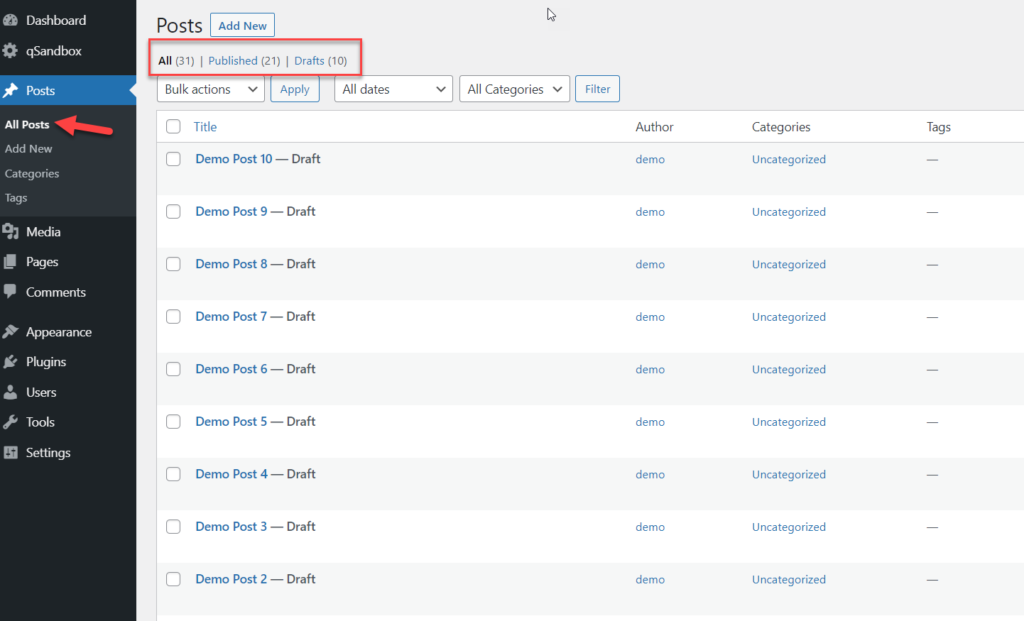Screen dimensions: 1024x621
Task: Open Demo Post 9 title link
Action: click(x=231, y=212)
